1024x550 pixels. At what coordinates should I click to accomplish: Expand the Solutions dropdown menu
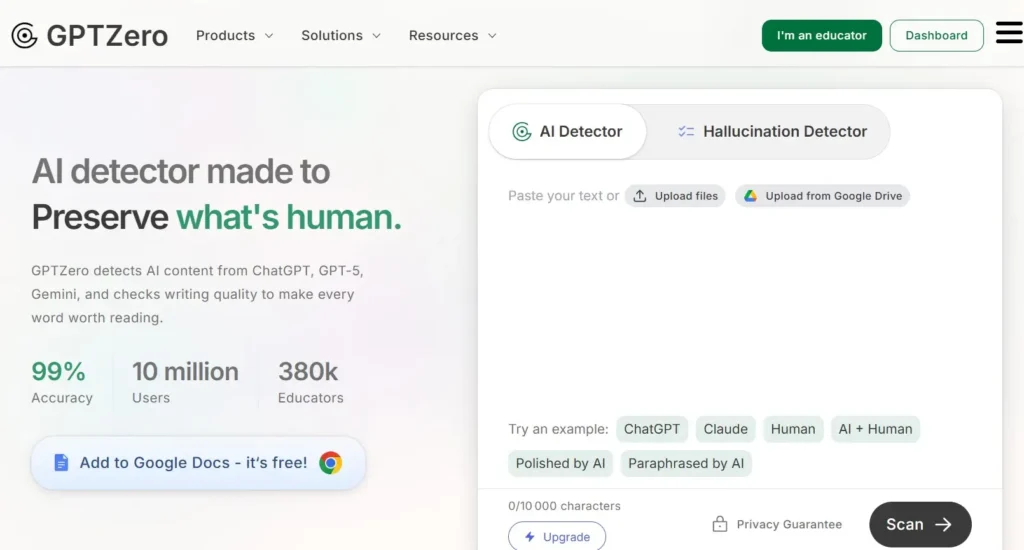[x=341, y=36]
